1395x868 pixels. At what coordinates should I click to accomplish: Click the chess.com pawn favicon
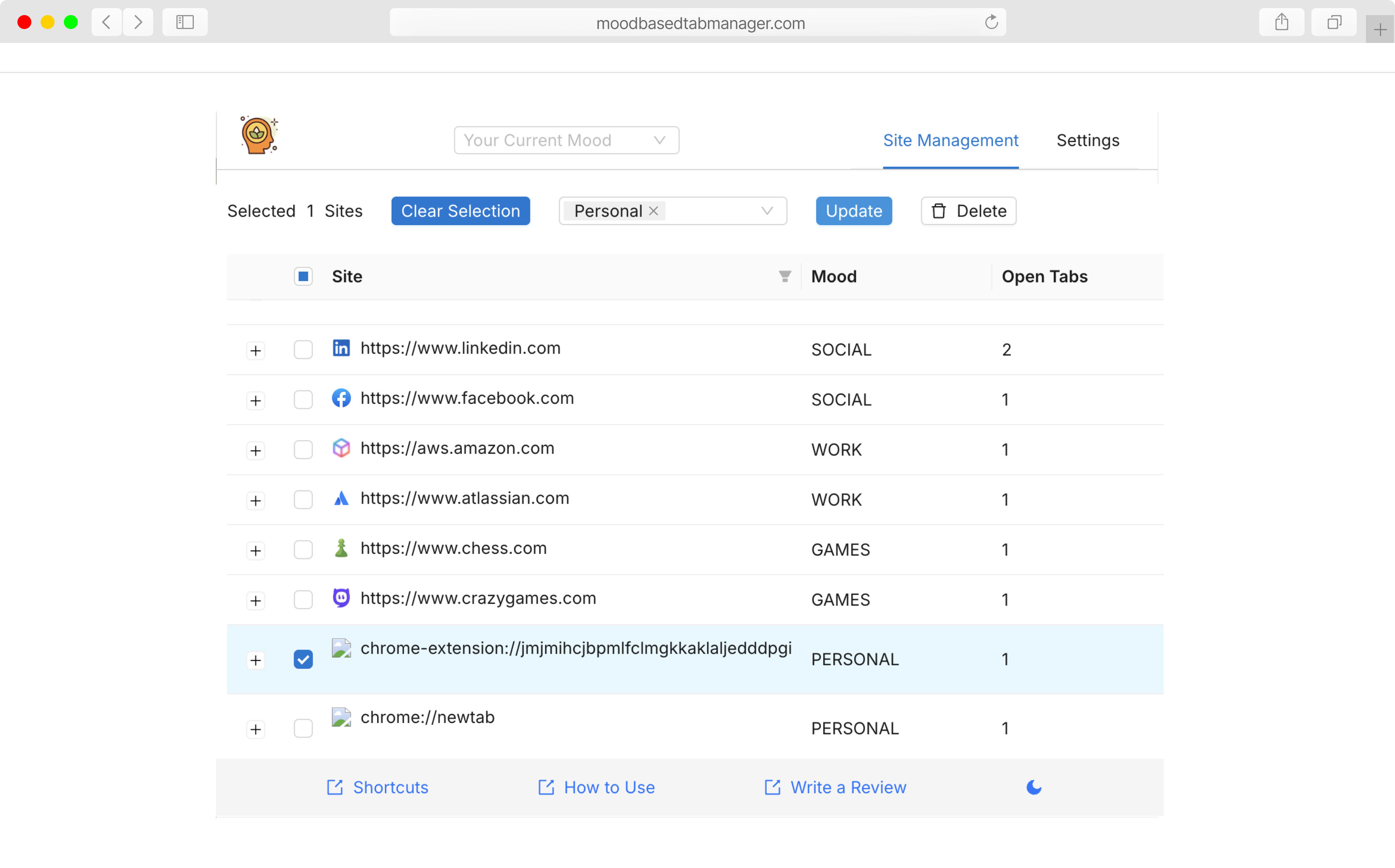click(341, 548)
